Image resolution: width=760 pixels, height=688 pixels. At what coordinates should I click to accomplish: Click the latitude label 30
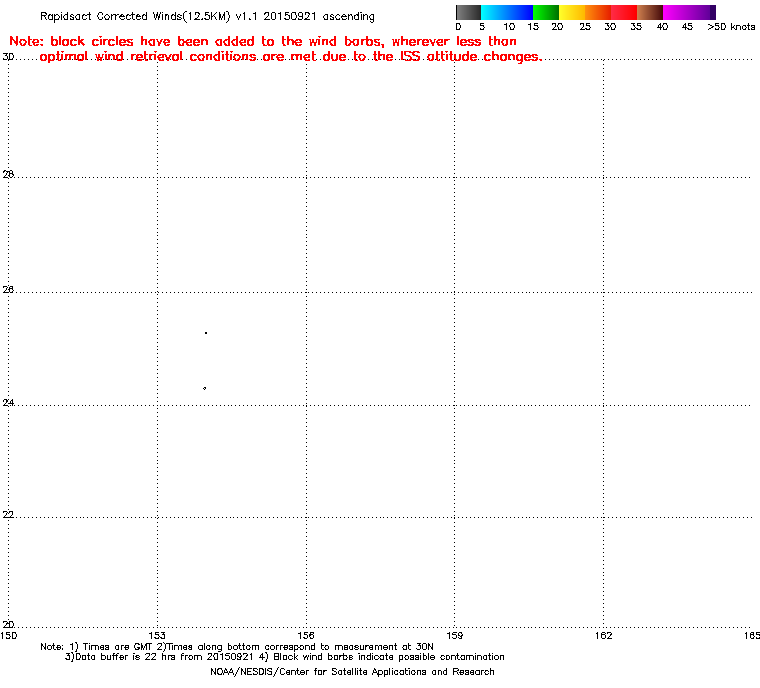click(8, 57)
